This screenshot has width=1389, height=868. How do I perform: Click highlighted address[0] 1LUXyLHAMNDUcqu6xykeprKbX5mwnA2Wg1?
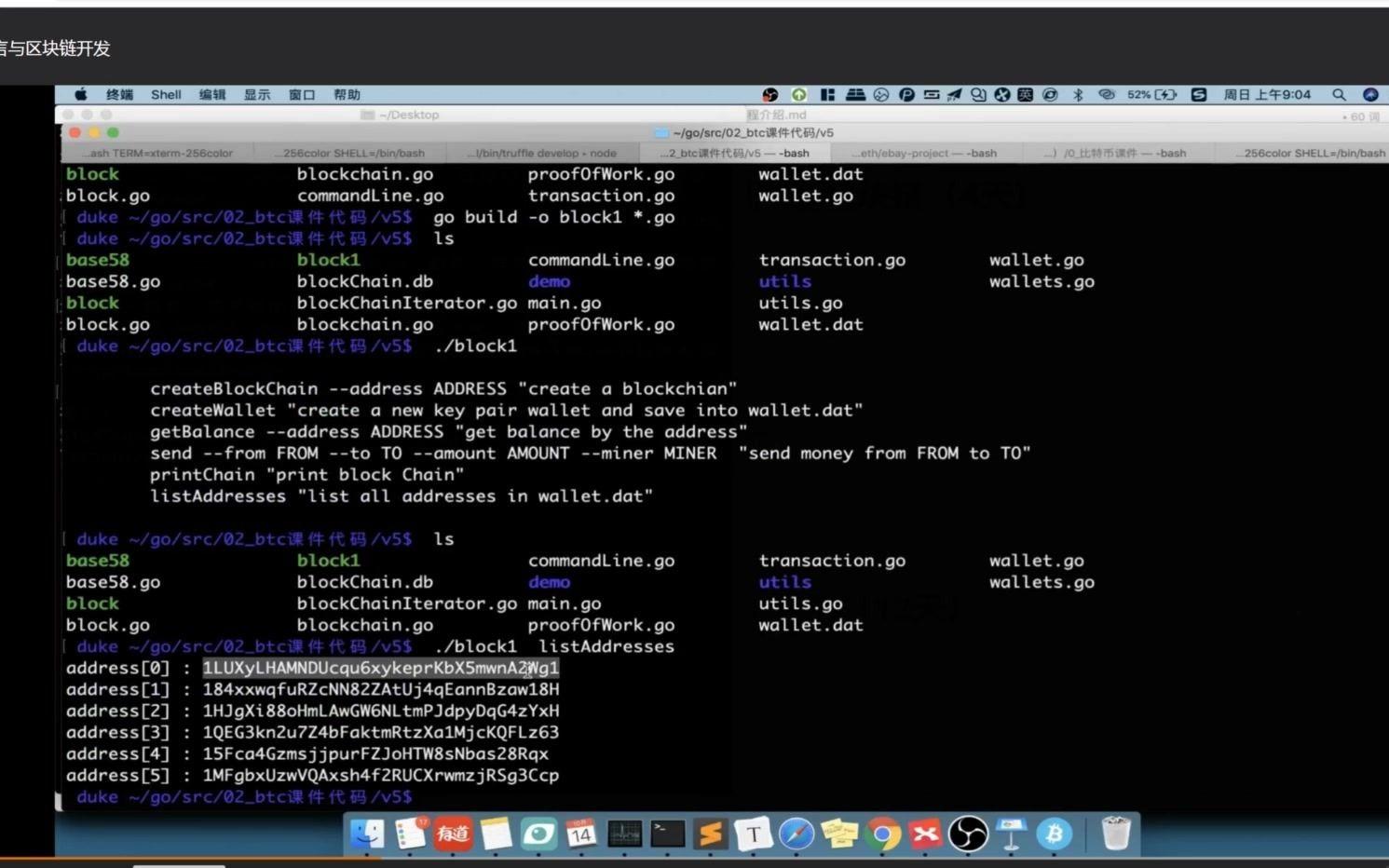381,668
